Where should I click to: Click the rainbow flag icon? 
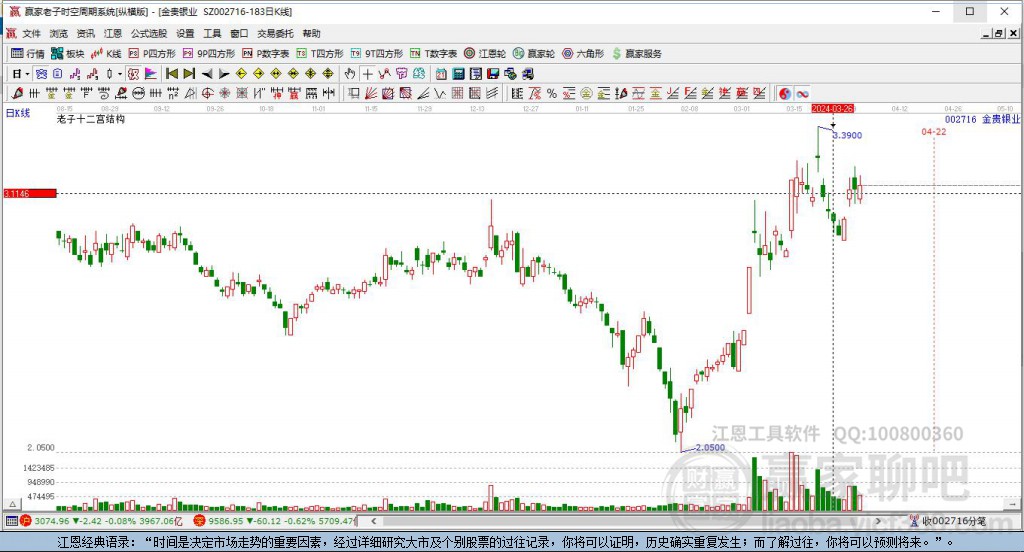pos(151,74)
